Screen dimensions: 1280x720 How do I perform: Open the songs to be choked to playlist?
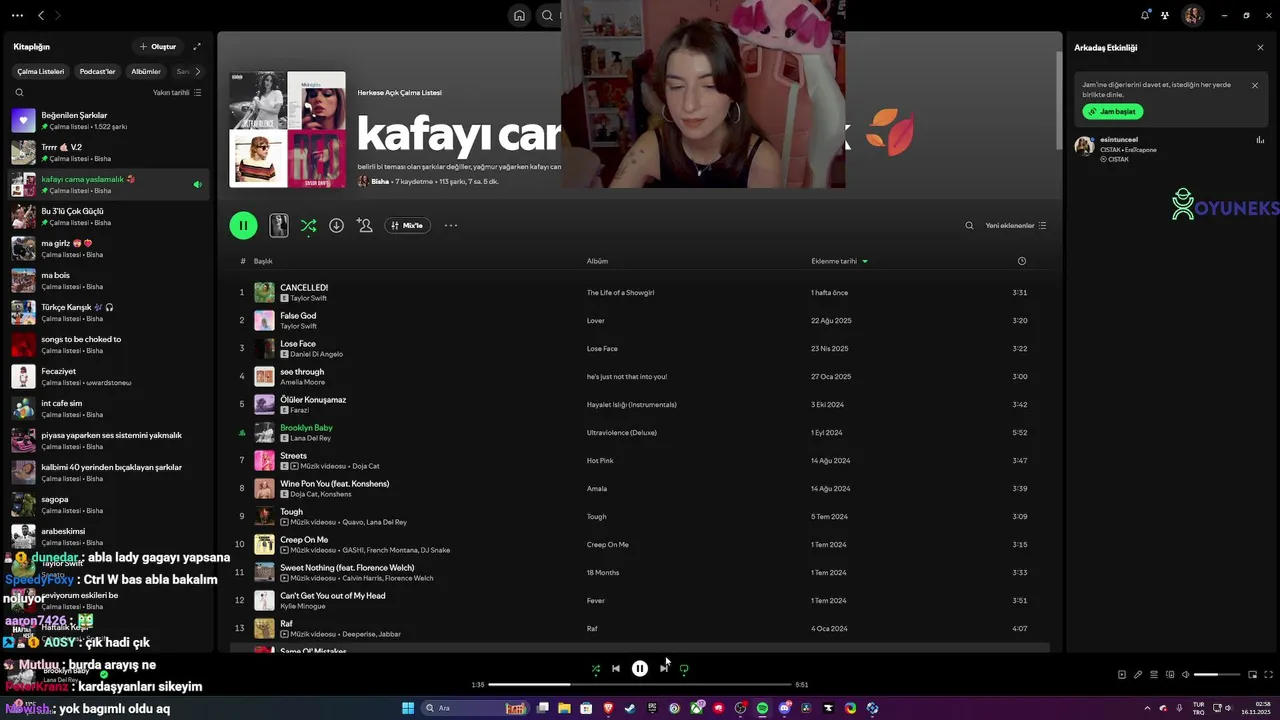click(x=108, y=344)
